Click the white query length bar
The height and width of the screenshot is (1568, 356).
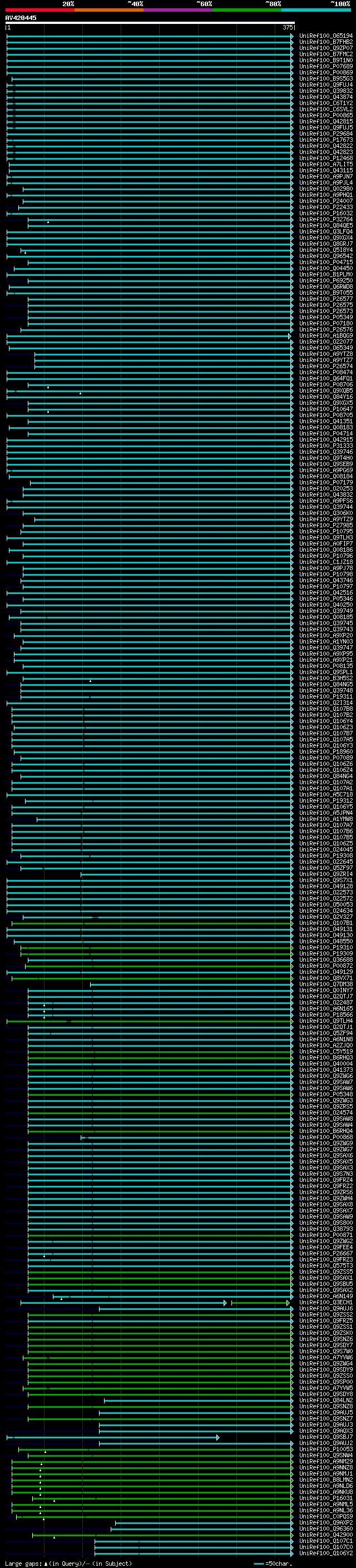coord(150,22)
